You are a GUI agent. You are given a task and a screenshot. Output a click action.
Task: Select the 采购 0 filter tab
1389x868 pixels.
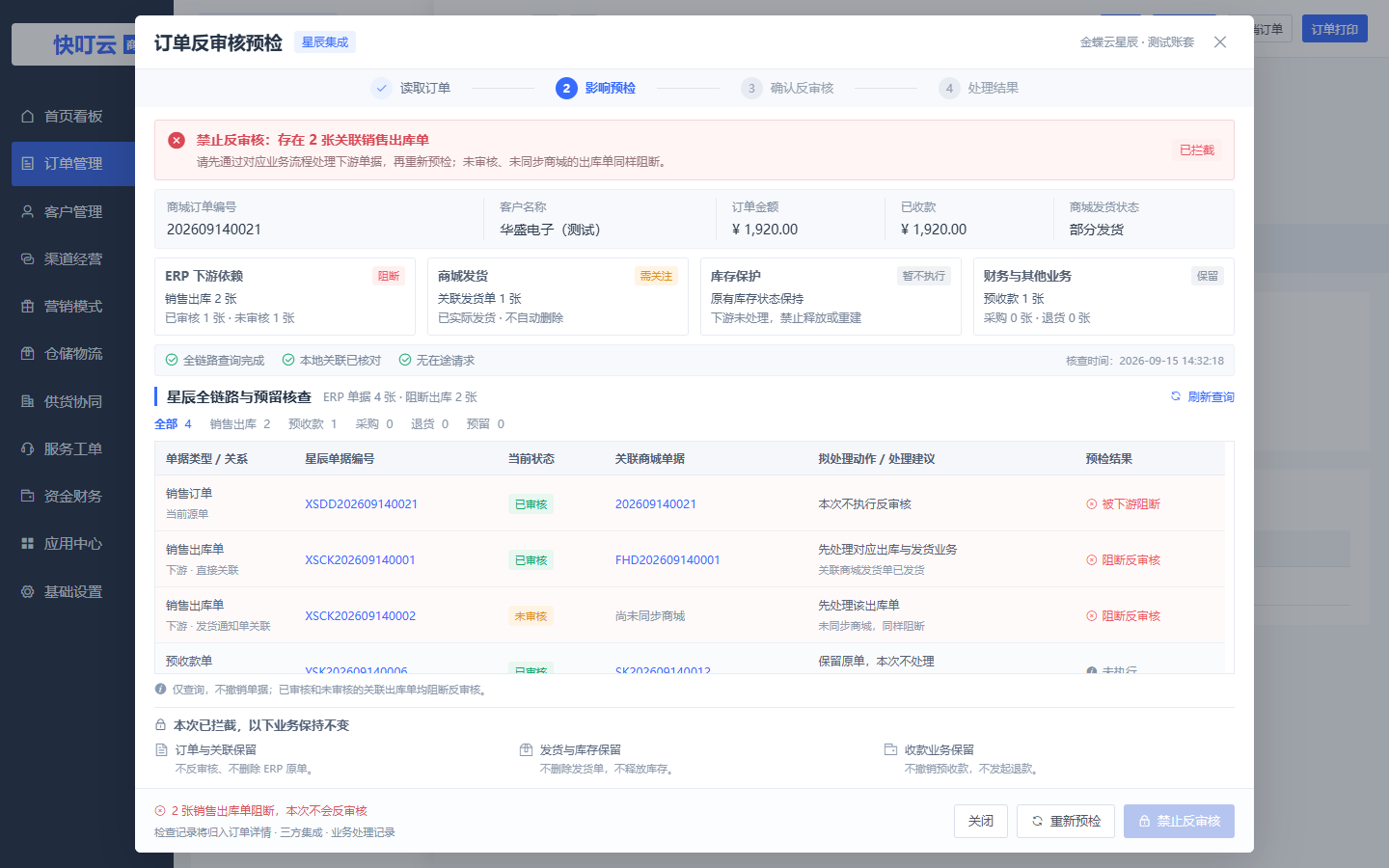pos(374,424)
